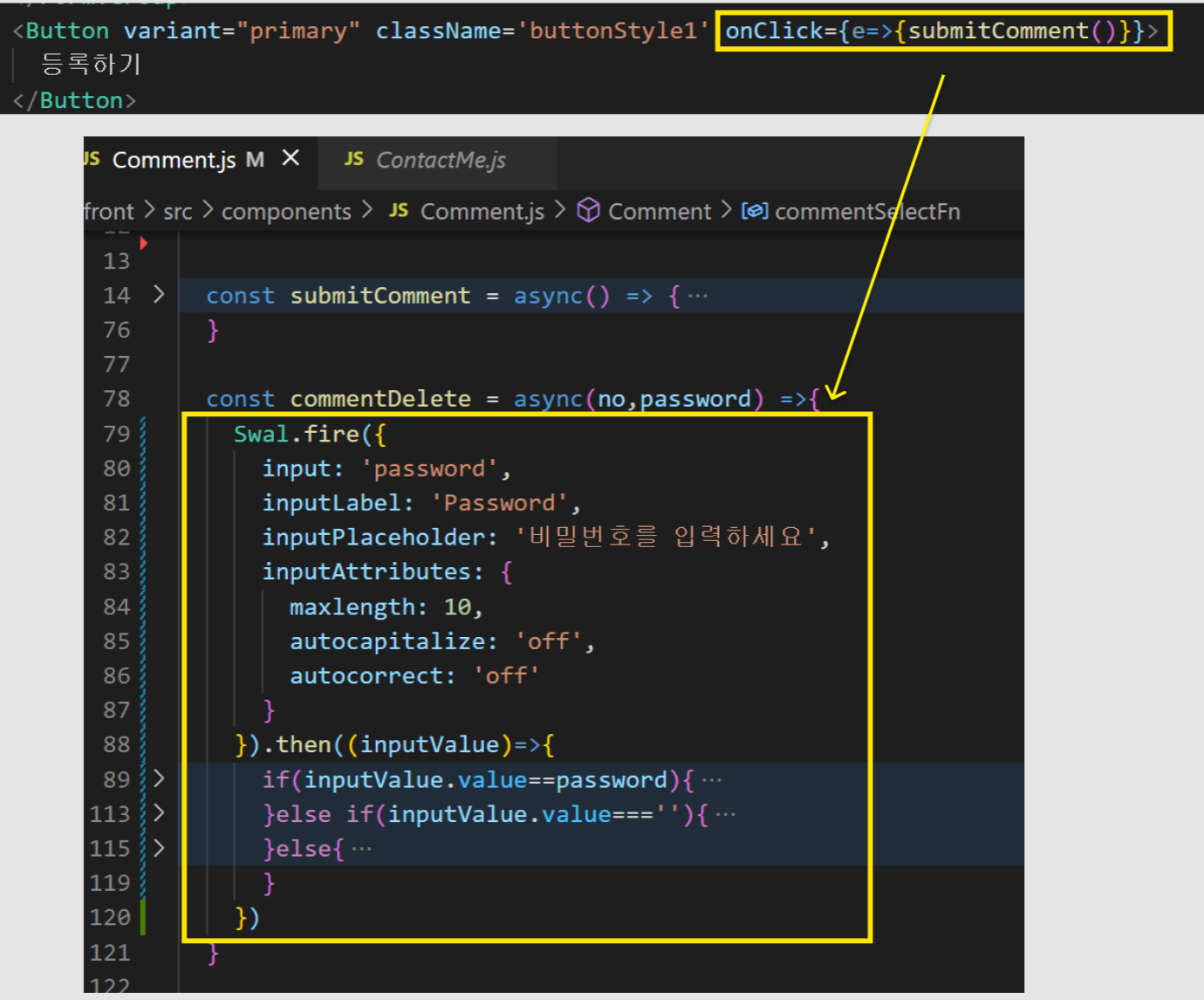1204x1000 pixels.
Task: Click line number 79 in the gutter
Action: click(116, 434)
